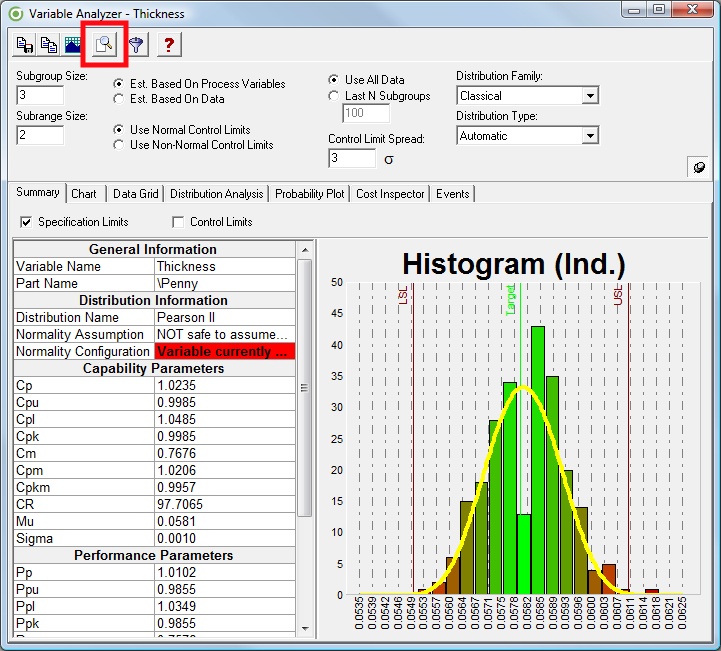Click the Cm value 0.7676
The height and width of the screenshot is (651, 721).
point(225,453)
